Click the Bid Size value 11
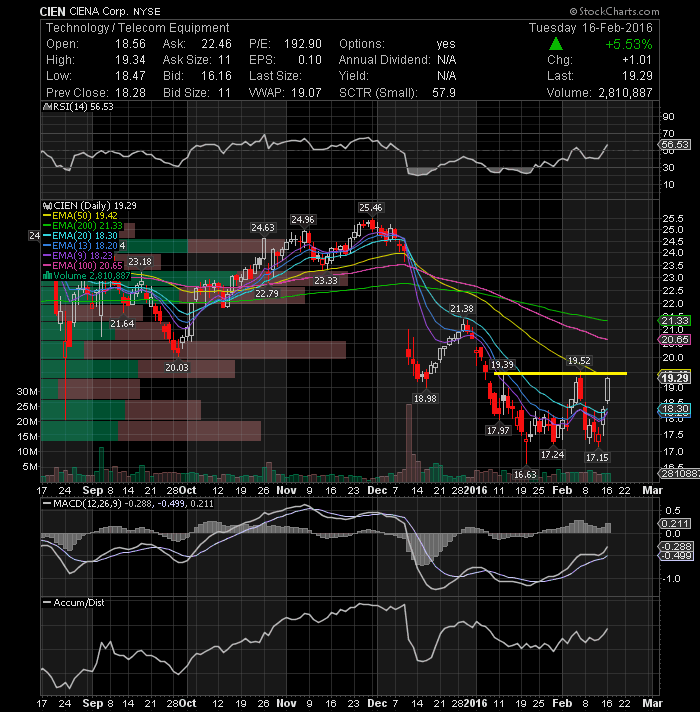700x712 pixels. [x=224, y=93]
